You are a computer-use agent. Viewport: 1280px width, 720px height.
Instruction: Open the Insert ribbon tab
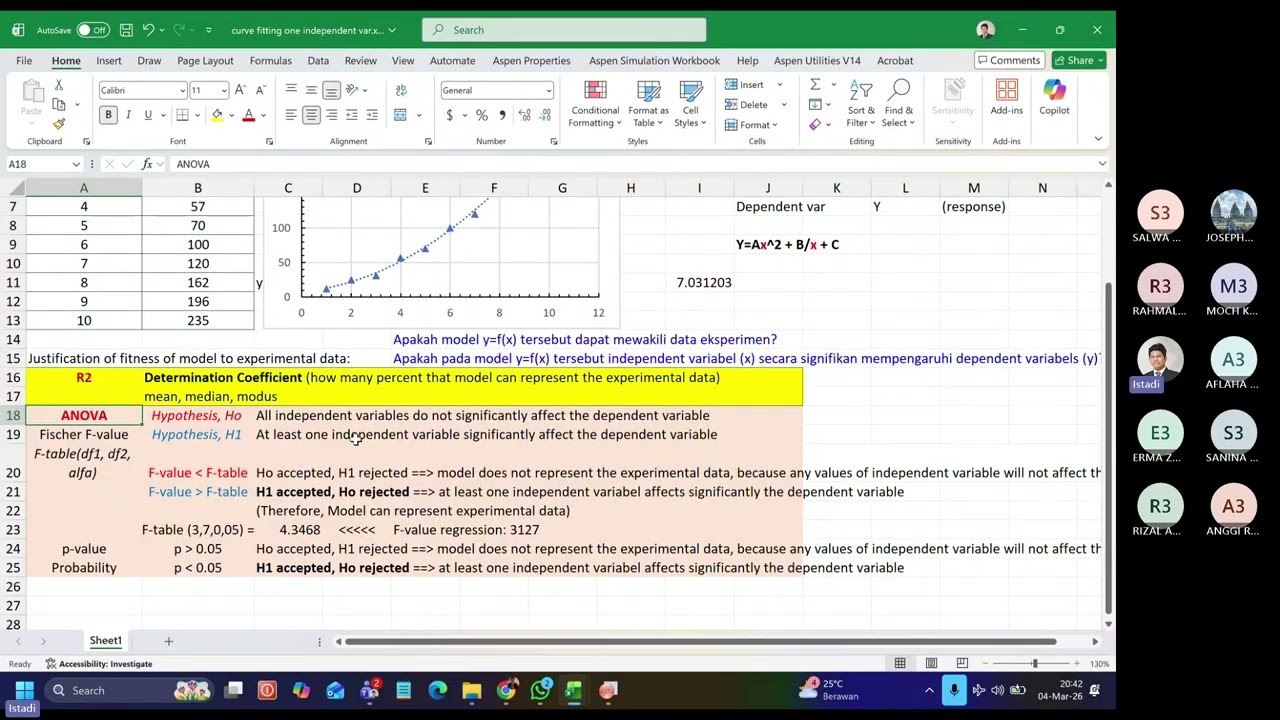click(109, 61)
